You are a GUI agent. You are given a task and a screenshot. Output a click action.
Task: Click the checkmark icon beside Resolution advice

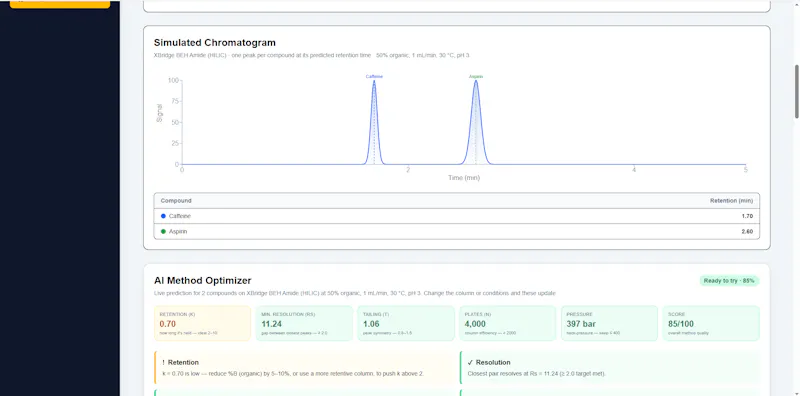click(x=470, y=362)
